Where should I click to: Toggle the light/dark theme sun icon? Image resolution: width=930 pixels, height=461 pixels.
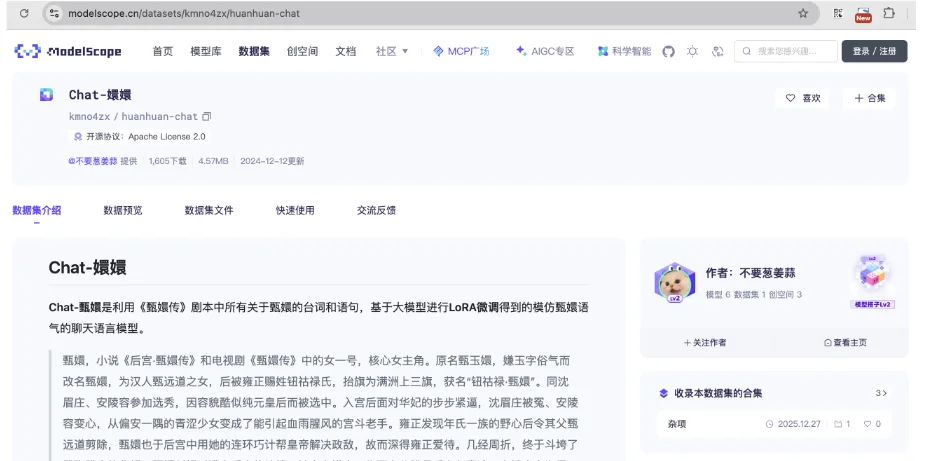pos(692,51)
